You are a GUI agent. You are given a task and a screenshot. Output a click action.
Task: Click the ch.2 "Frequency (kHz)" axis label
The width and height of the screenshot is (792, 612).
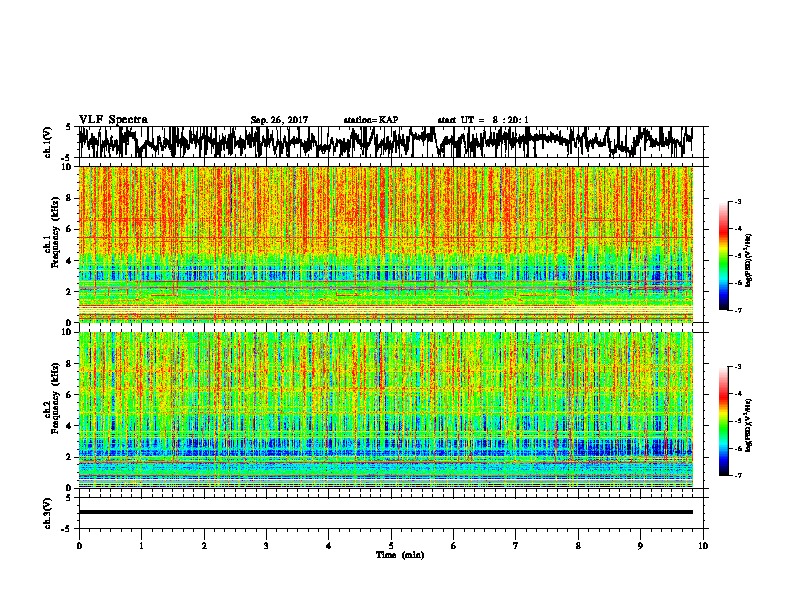click(55, 398)
